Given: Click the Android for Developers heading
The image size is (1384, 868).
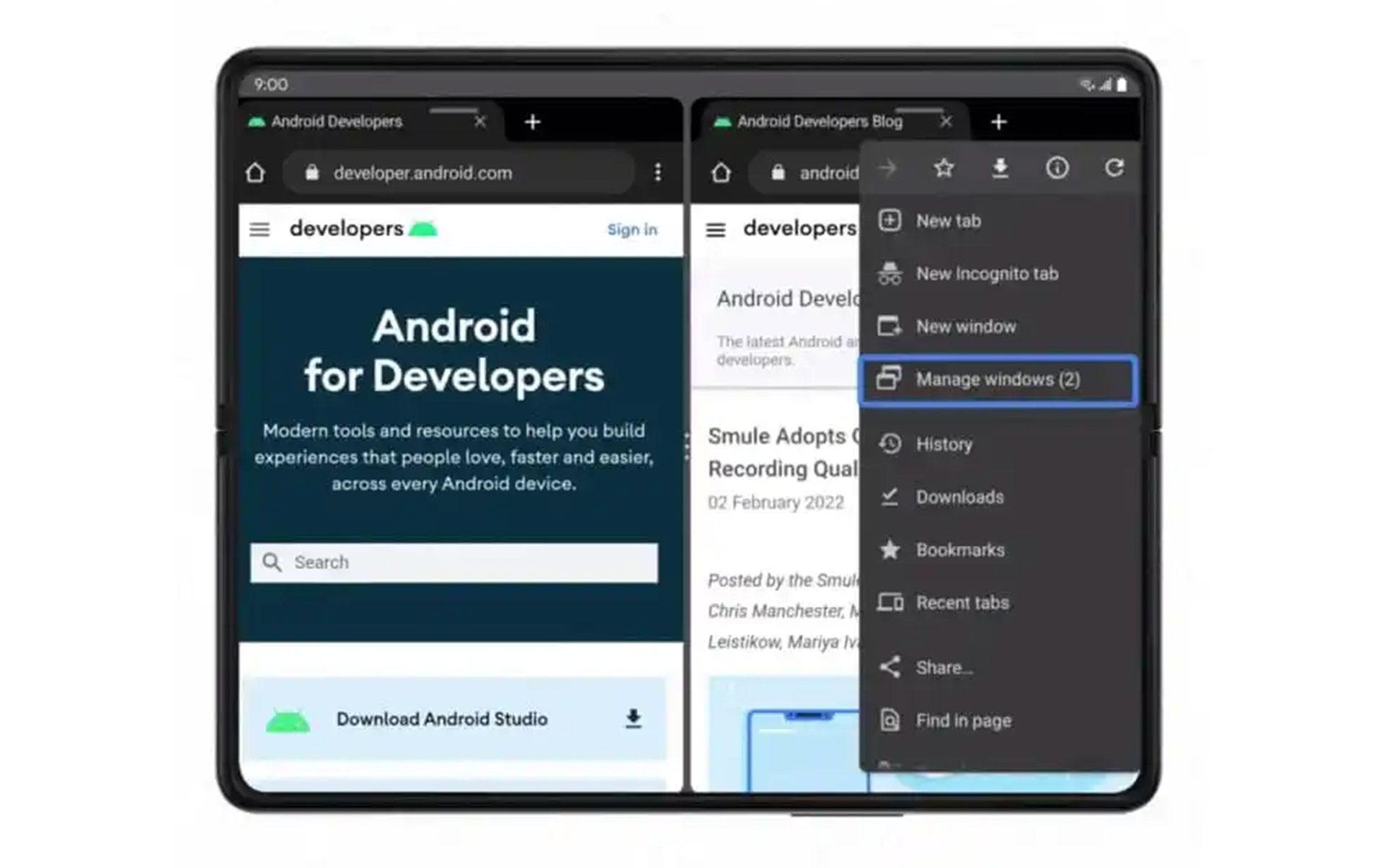Looking at the screenshot, I should coord(454,351).
